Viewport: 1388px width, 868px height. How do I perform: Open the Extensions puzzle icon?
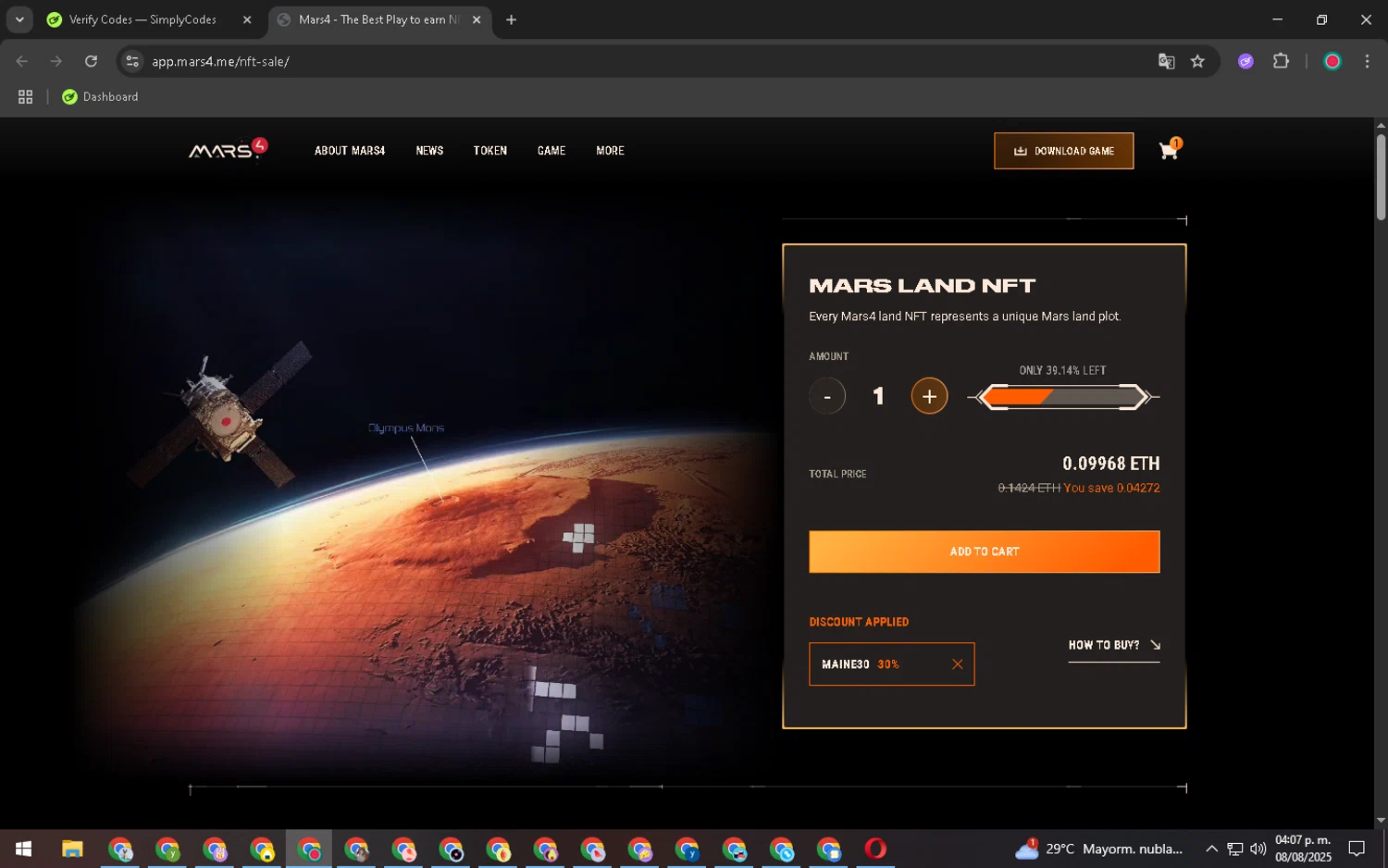pos(1281,61)
